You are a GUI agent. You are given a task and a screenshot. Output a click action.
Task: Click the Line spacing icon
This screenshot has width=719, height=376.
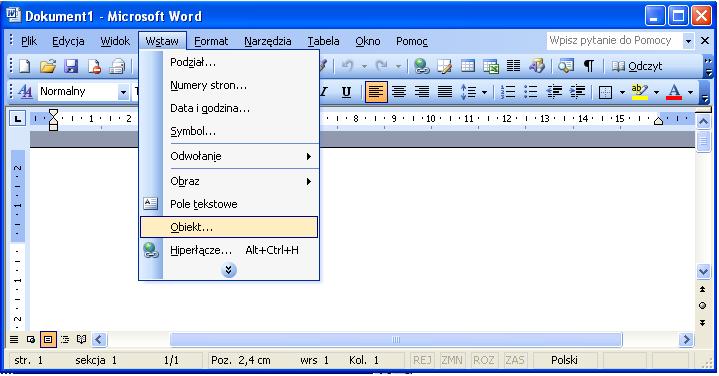pos(468,92)
